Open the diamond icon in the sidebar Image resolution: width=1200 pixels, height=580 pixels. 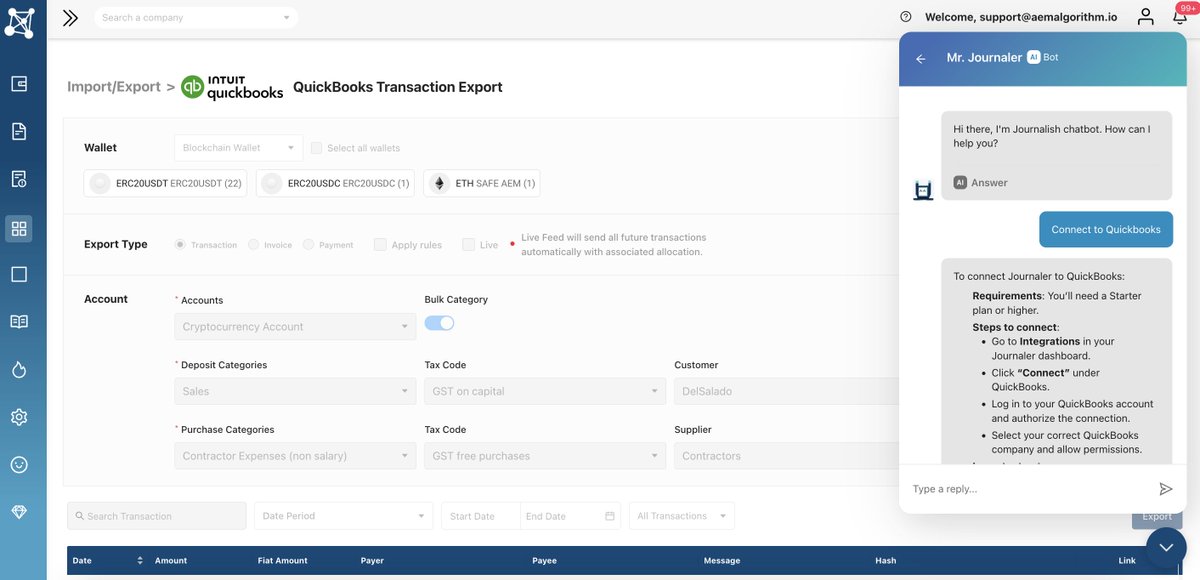point(19,512)
